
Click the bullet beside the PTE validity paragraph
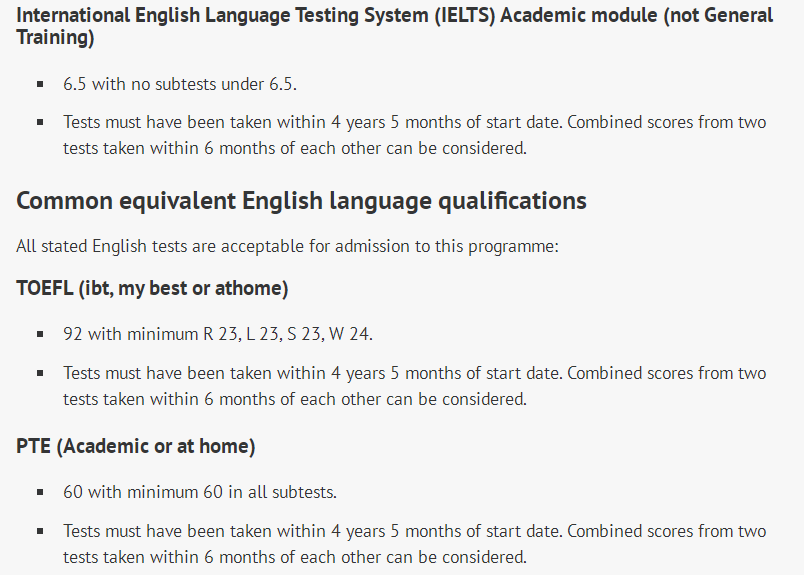pos(41,531)
